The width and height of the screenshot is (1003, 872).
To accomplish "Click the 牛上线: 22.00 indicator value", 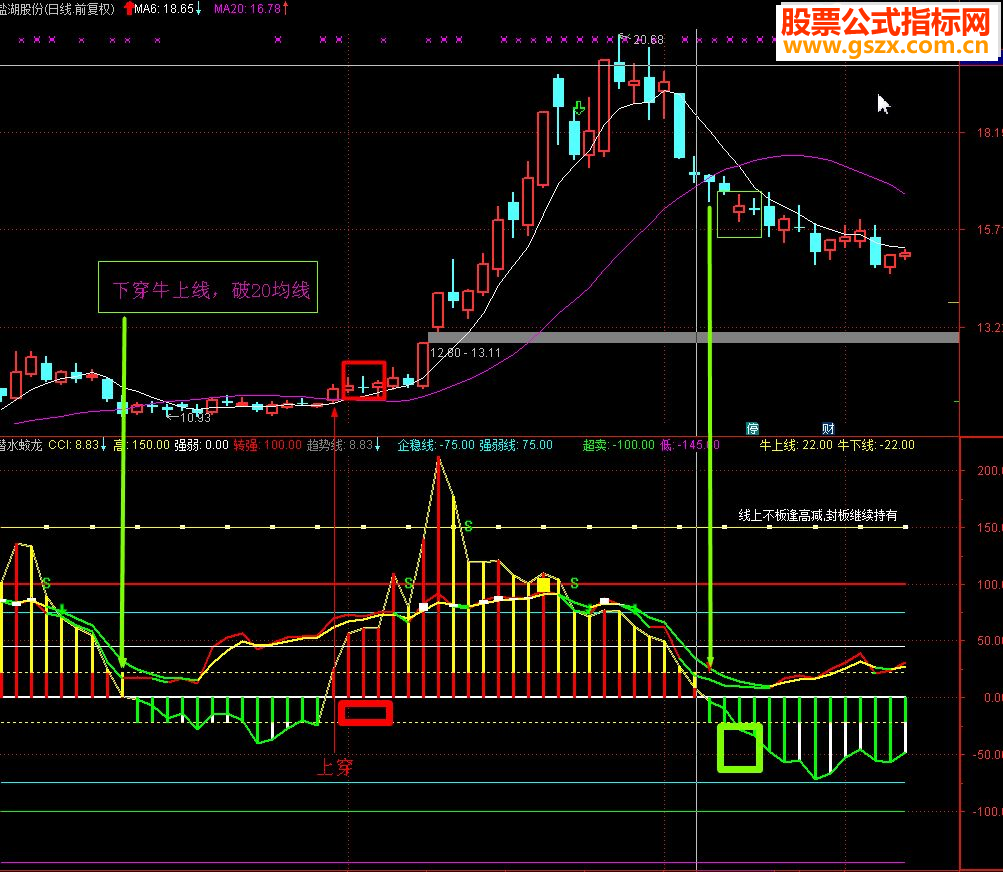I will click(796, 445).
